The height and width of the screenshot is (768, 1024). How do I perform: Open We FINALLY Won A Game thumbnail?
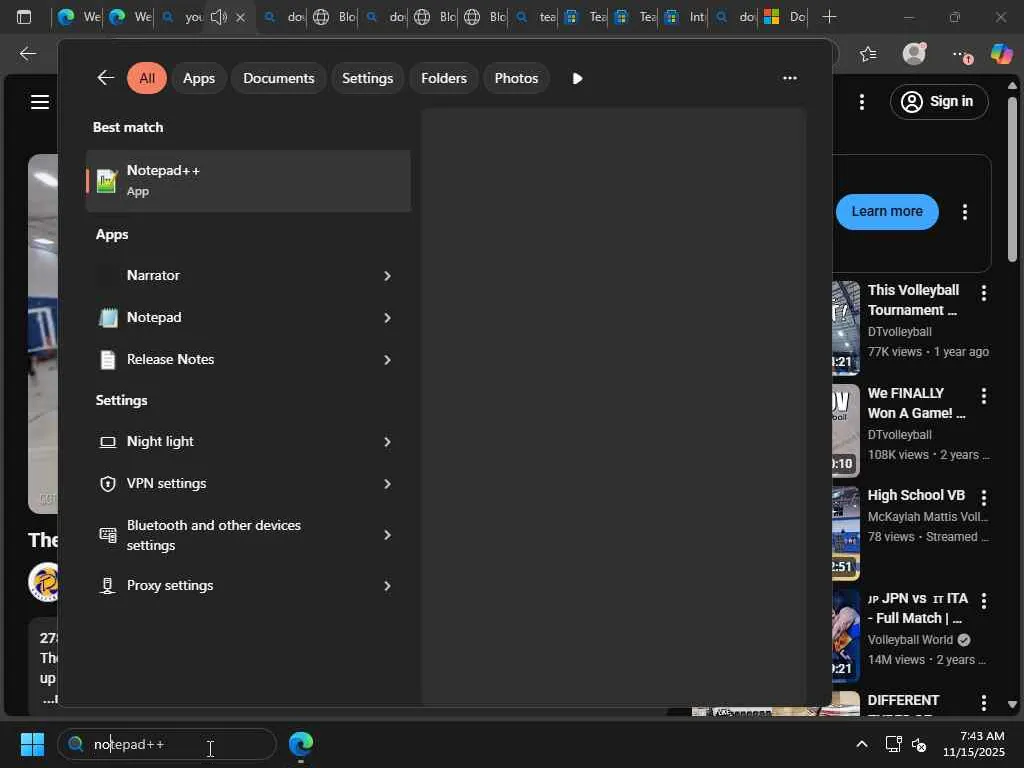(x=846, y=431)
